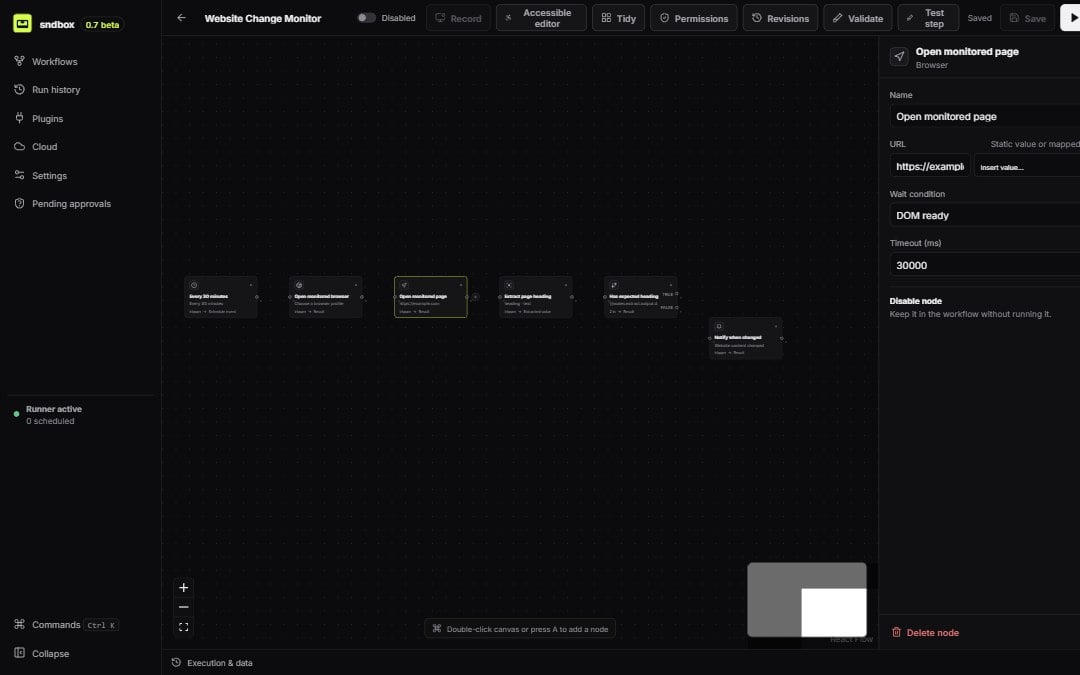Click the menu dot on 'Every 30 minutes' node
This screenshot has width=1080, height=675.
point(251,284)
